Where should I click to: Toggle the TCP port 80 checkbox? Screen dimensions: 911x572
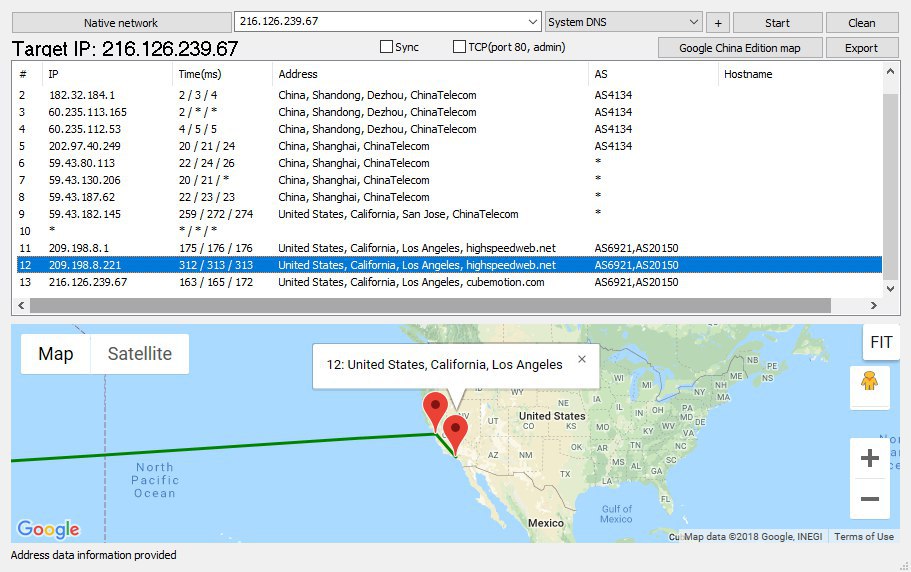(x=460, y=47)
